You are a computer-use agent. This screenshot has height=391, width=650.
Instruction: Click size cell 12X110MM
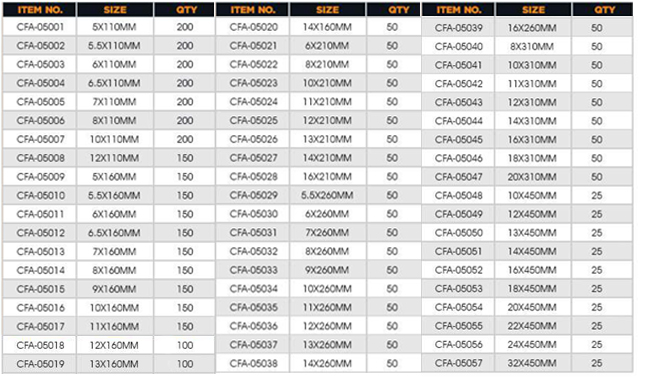click(114, 158)
